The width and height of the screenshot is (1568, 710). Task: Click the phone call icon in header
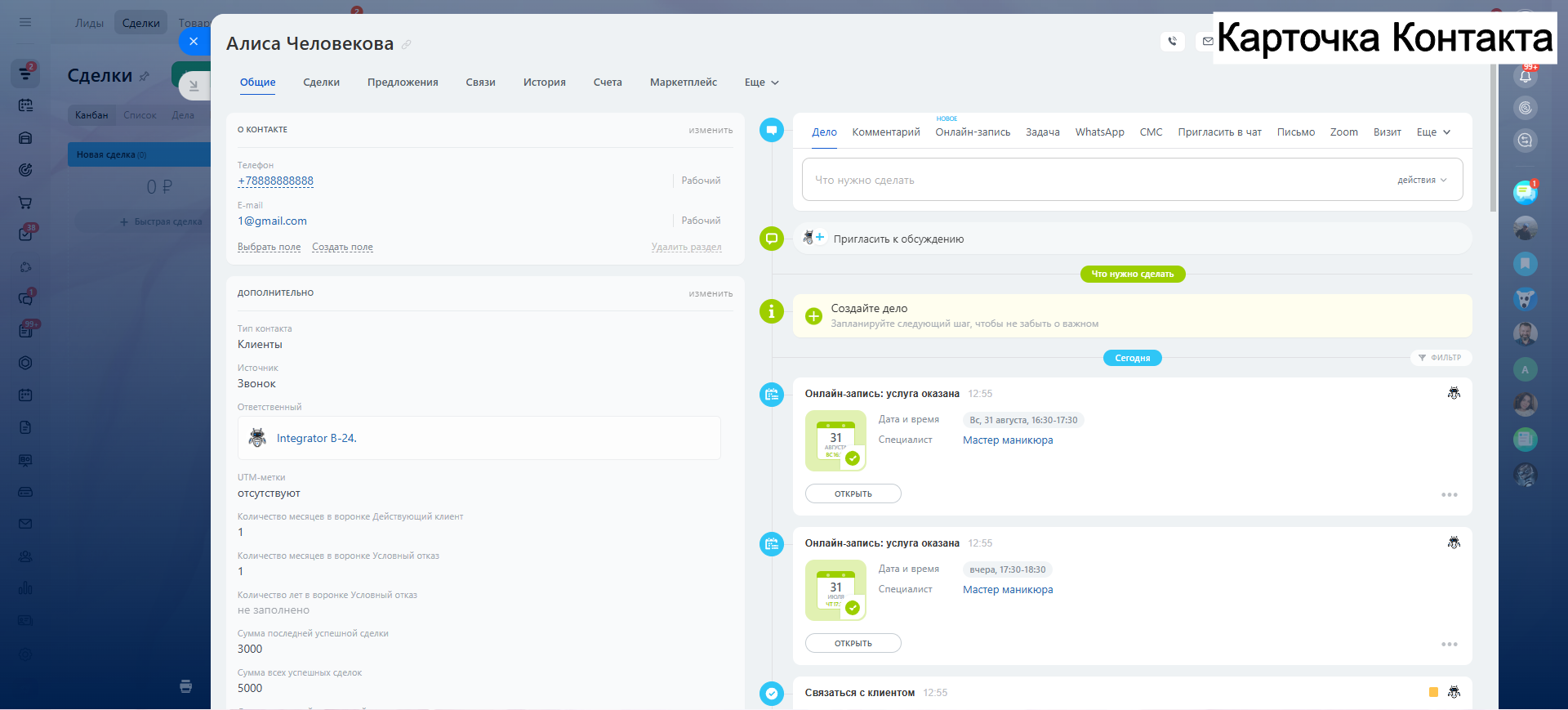click(x=1172, y=42)
